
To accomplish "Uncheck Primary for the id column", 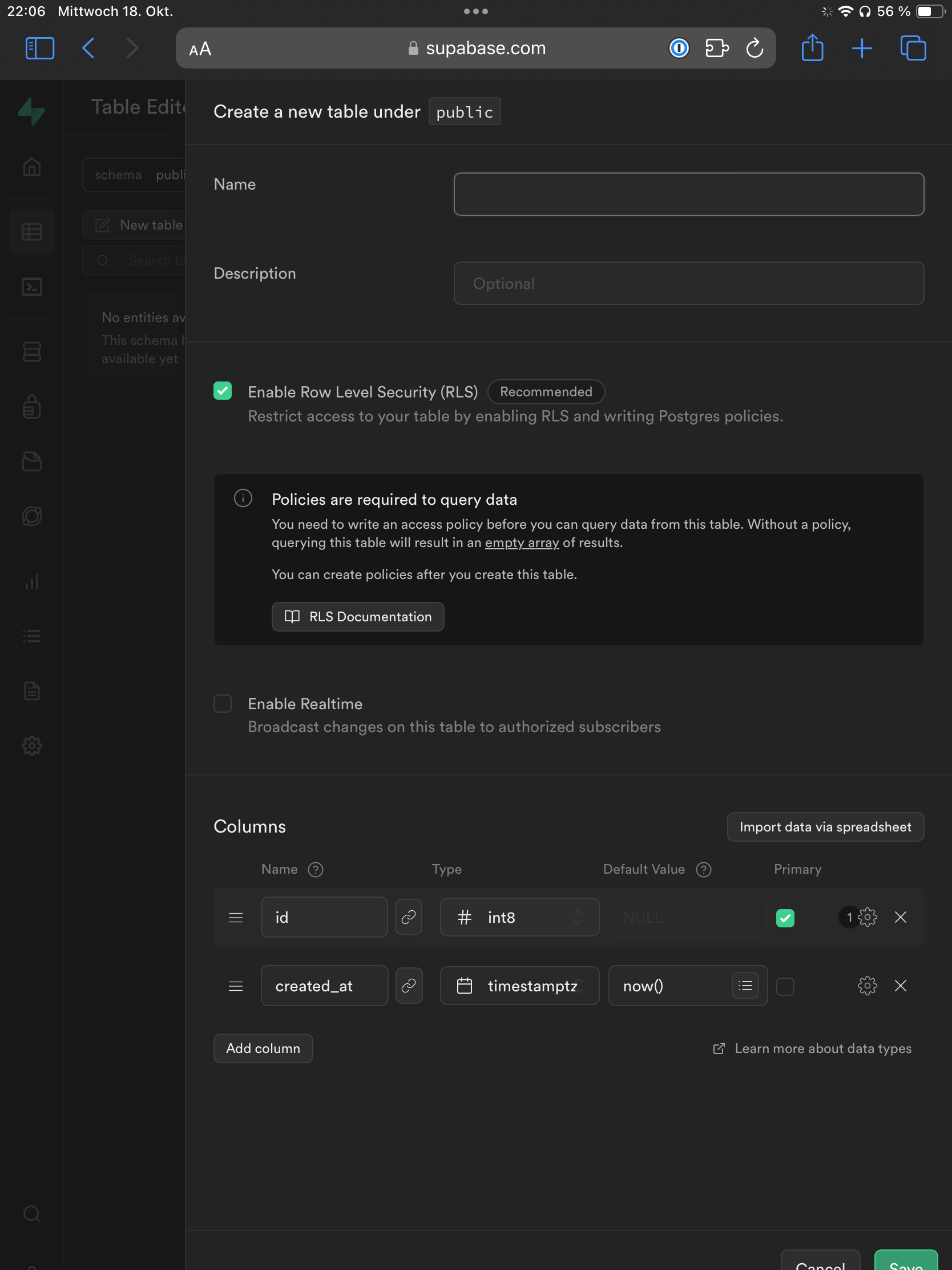I will [x=785, y=918].
